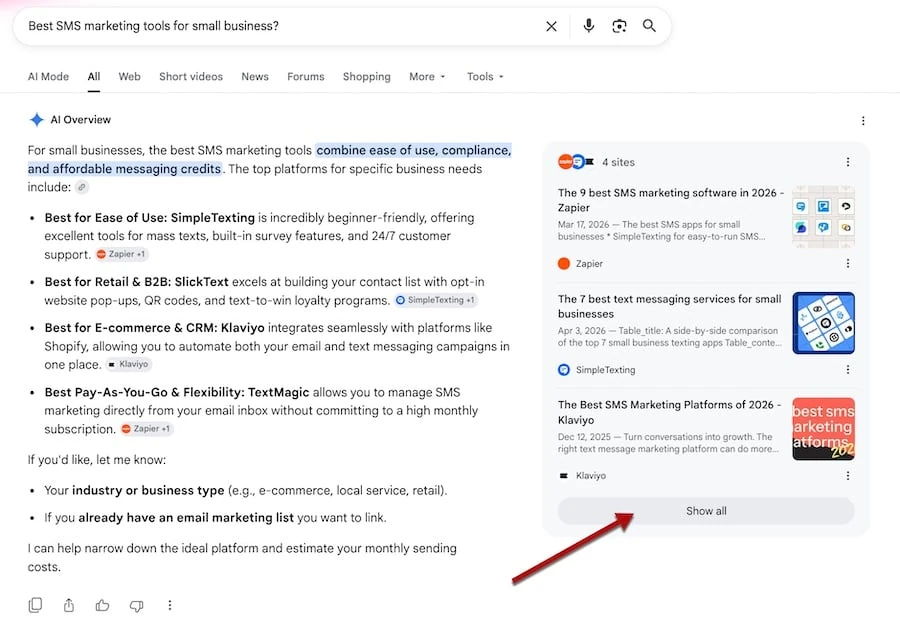Image resolution: width=900 pixels, height=619 pixels.
Task: Click Show all sources button
Action: click(x=706, y=511)
